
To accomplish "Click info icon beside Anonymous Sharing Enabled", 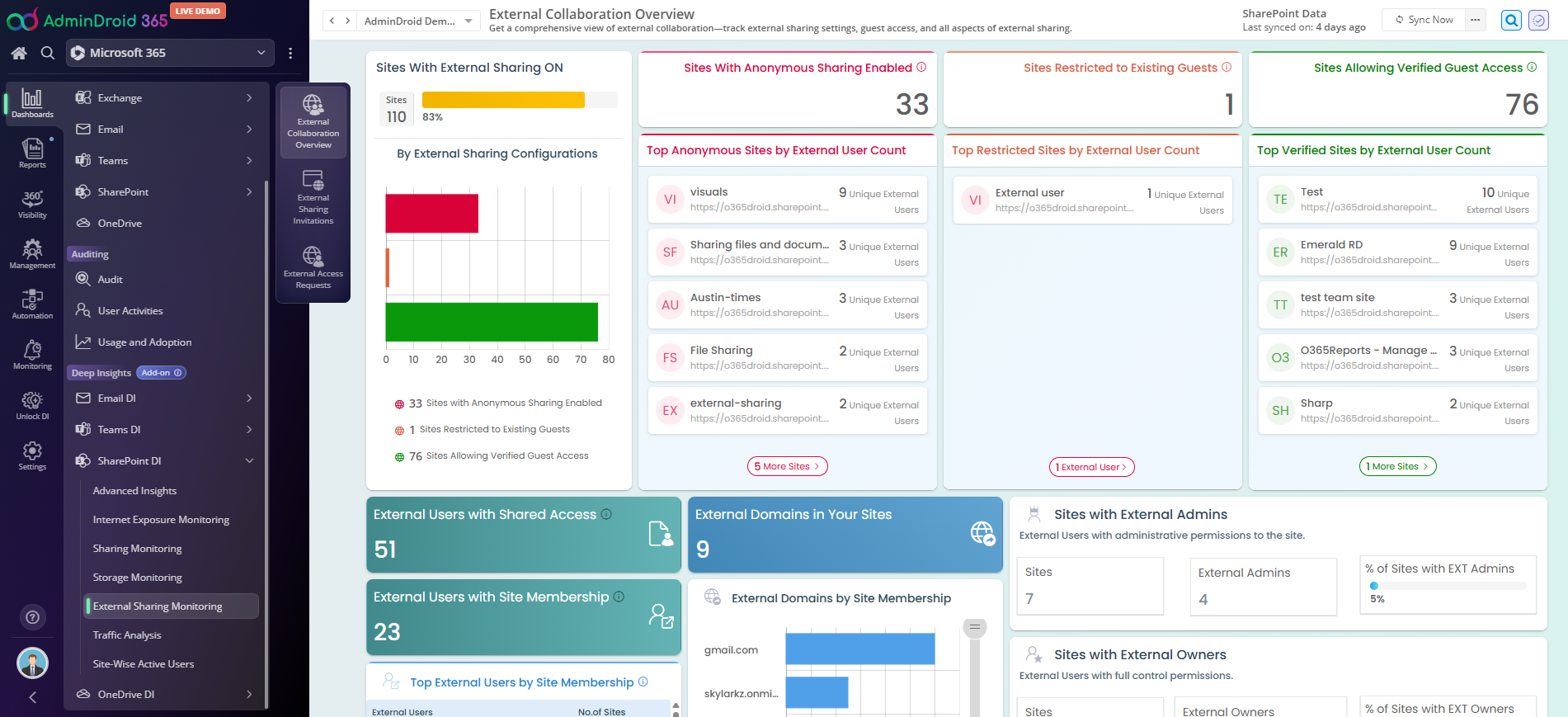I will click(921, 68).
